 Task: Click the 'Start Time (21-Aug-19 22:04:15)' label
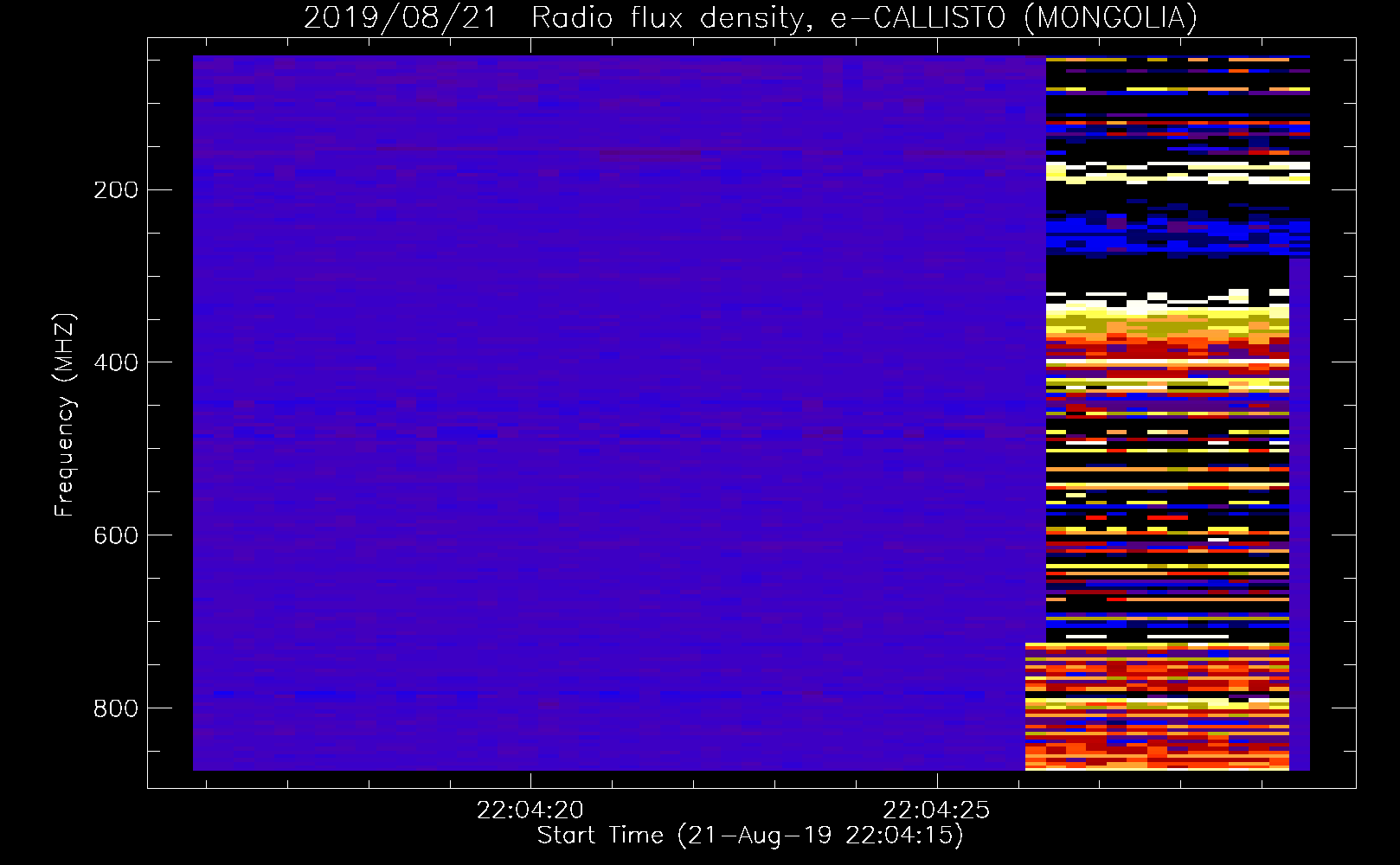point(750,836)
